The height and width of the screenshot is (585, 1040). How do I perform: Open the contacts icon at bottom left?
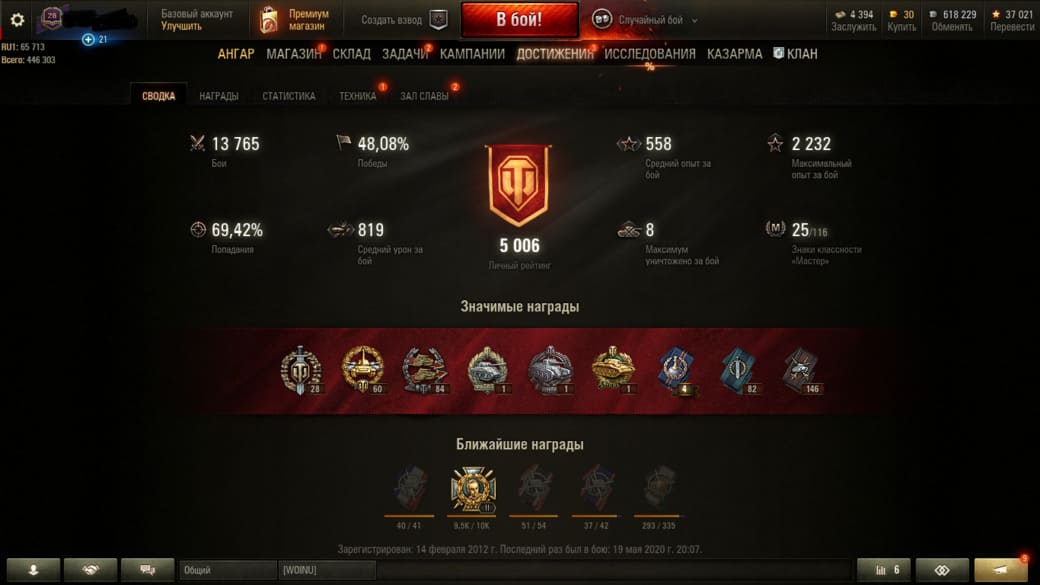(33, 570)
